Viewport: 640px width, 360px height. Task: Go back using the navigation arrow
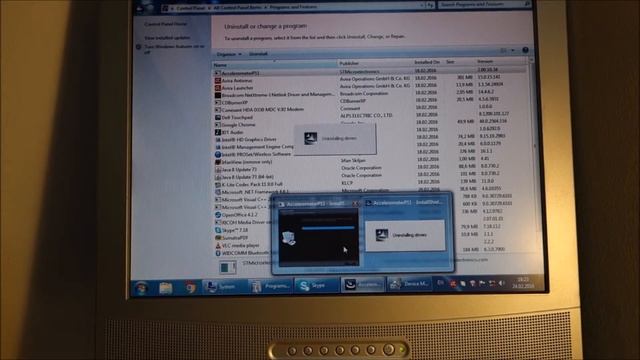(139, 8)
